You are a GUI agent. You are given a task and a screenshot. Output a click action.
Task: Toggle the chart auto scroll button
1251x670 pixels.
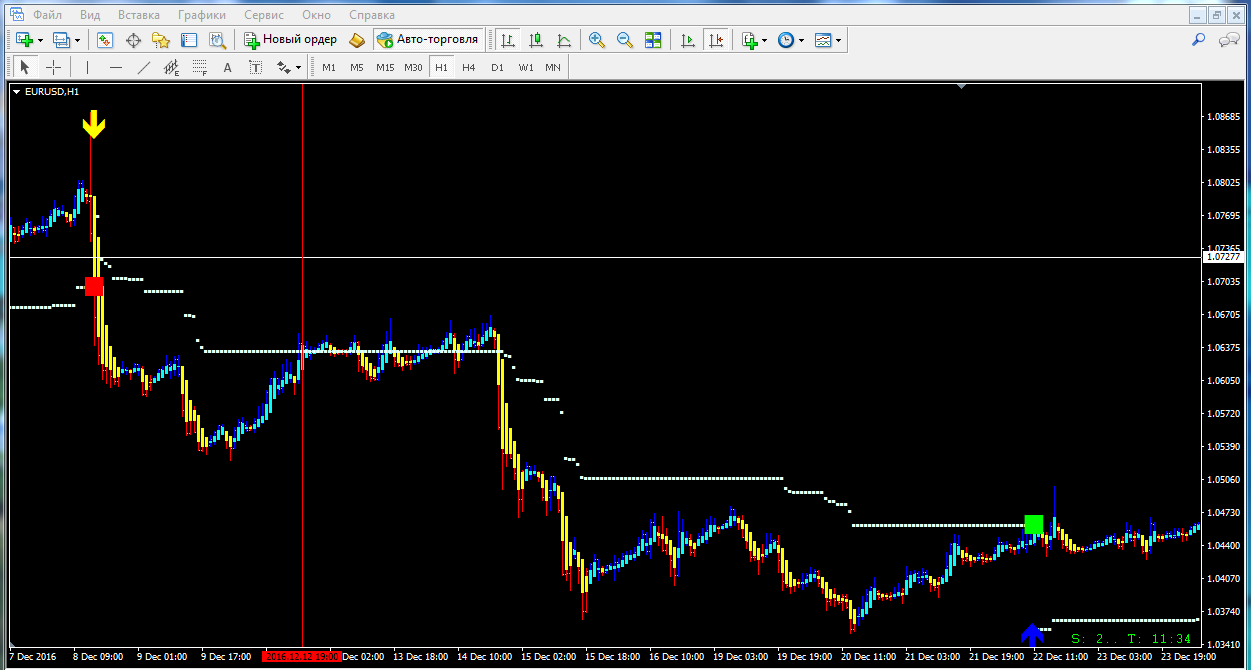tap(687, 40)
